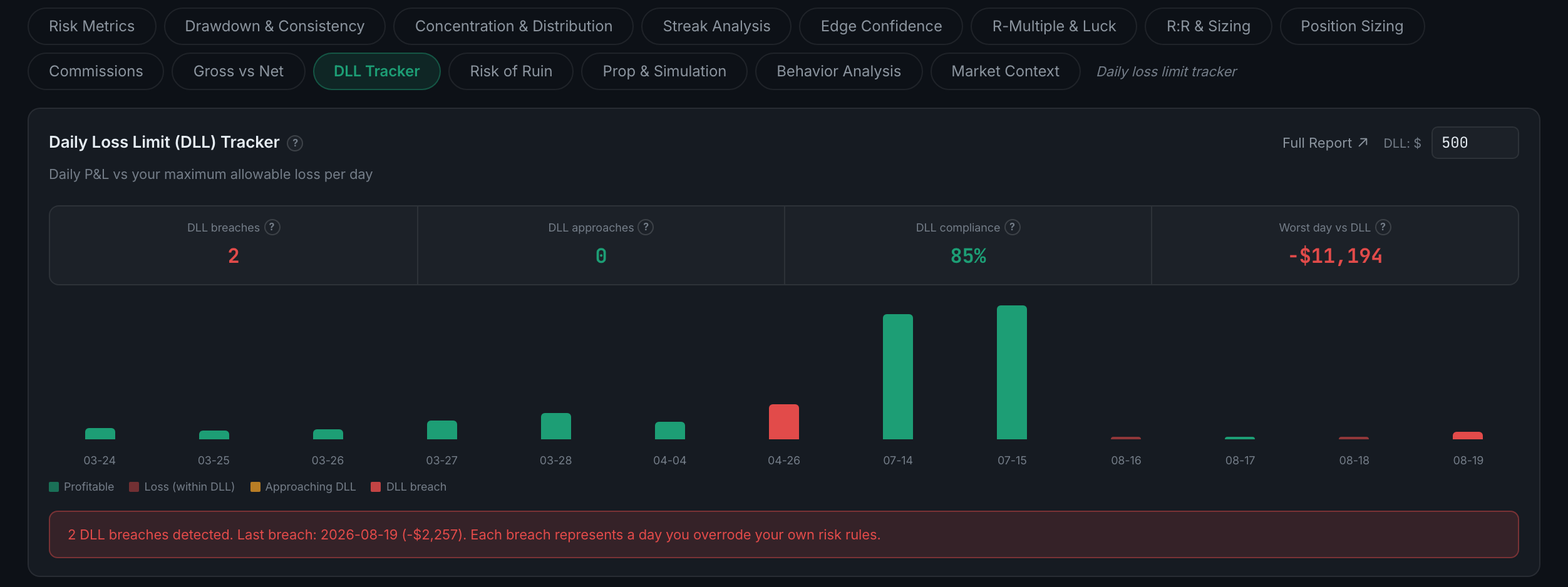Open help tooltip for DLL breaches
The height and width of the screenshot is (587, 1568).
pos(272,227)
